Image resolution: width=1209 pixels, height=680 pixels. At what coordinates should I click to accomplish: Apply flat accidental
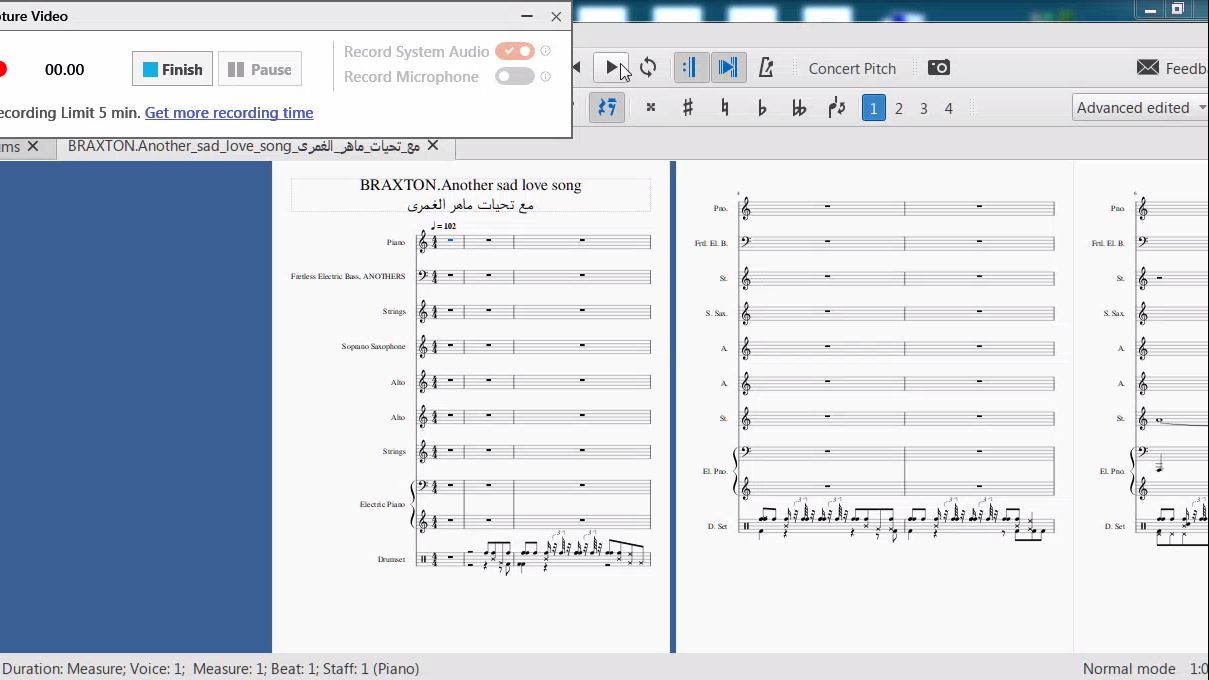click(x=762, y=108)
